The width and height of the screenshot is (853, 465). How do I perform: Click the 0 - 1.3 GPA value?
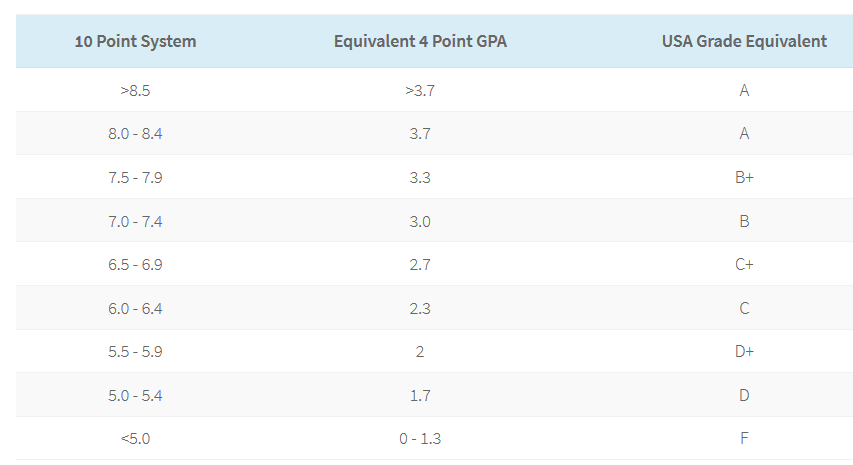[420, 438]
